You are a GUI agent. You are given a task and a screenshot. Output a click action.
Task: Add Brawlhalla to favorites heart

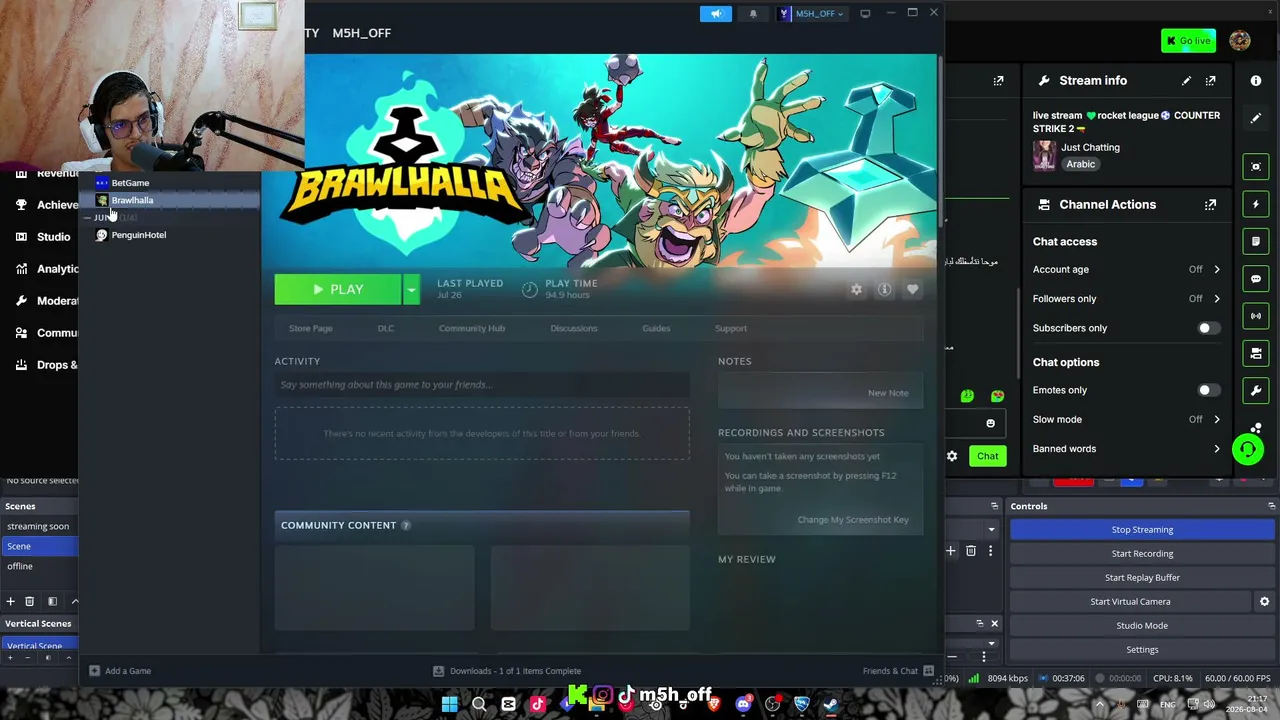pyautogui.click(x=912, y=289)
